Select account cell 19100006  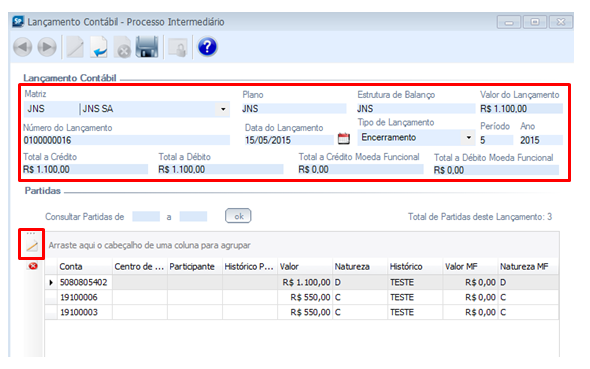pyautogui.click(x=85, y=297)
